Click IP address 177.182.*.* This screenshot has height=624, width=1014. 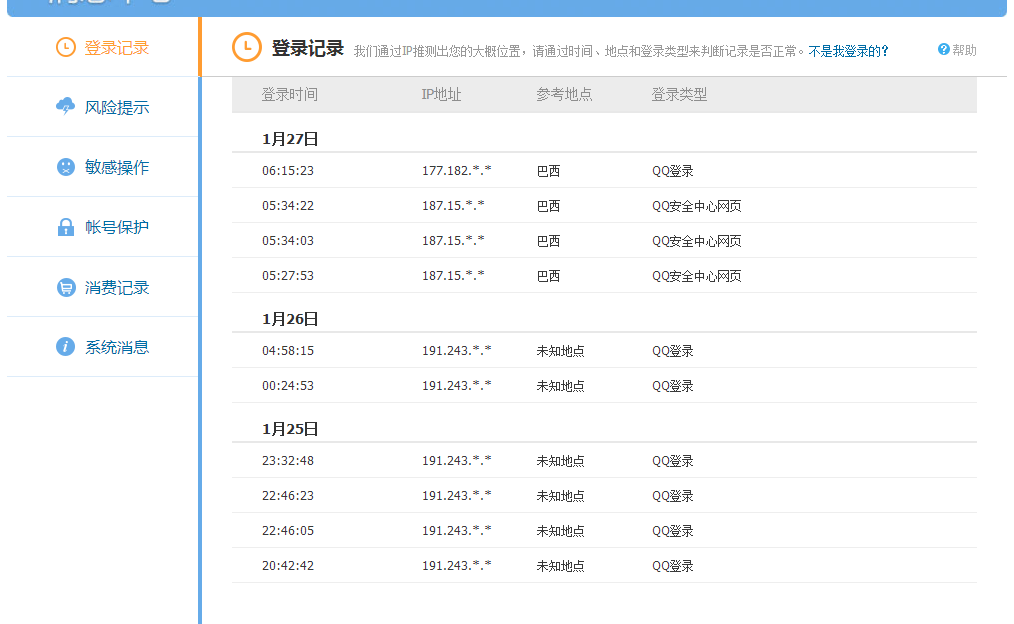[457, 171]
